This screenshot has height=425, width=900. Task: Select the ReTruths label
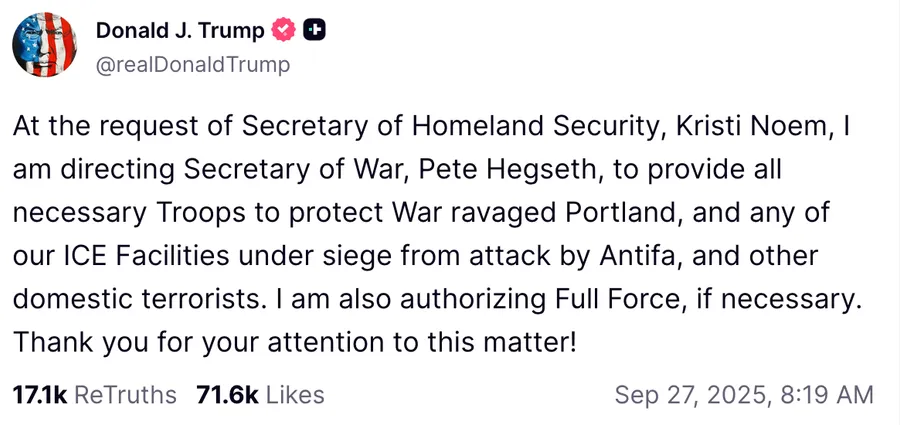125,395
